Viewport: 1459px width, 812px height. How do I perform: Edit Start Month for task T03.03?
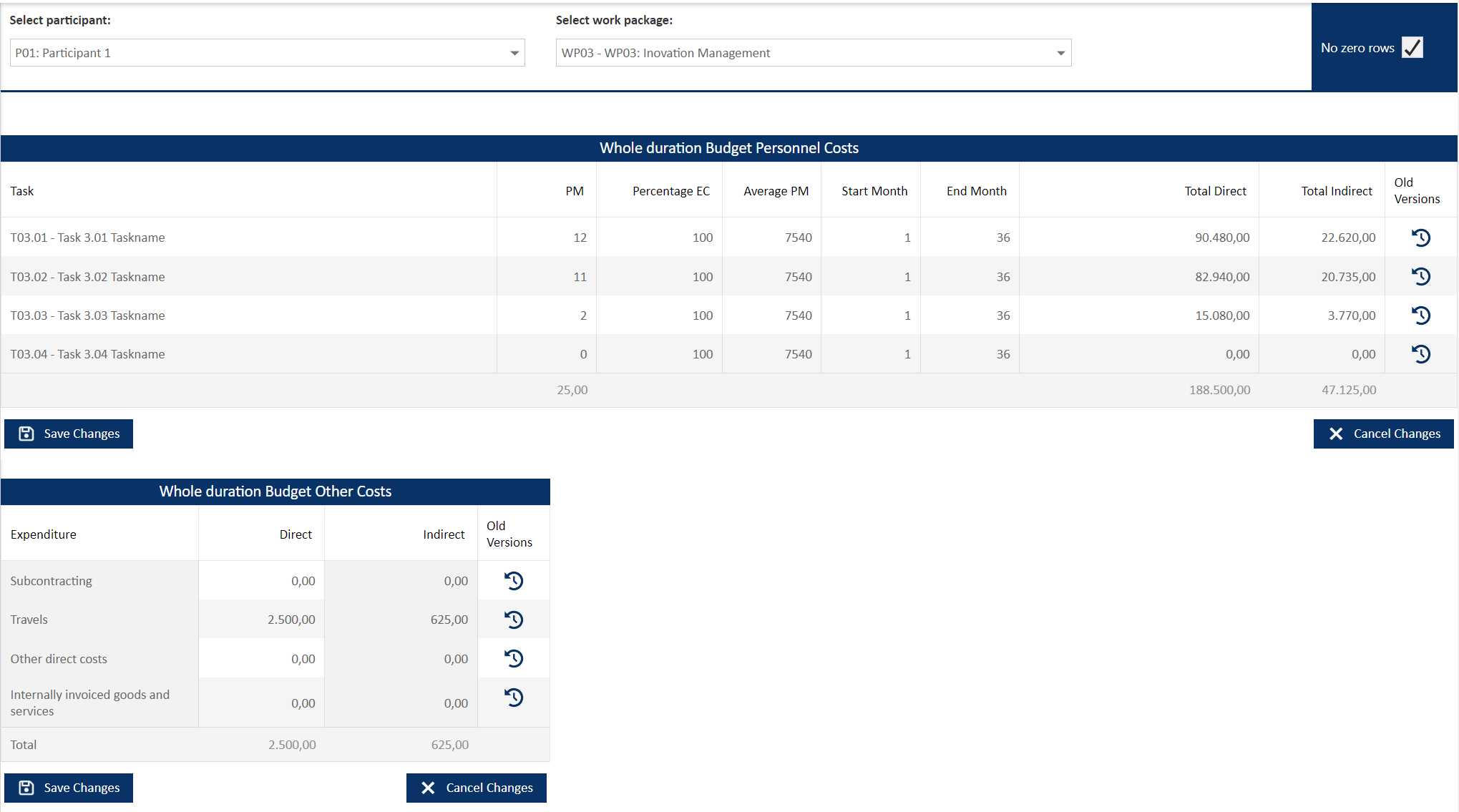(x=871, y=315)
